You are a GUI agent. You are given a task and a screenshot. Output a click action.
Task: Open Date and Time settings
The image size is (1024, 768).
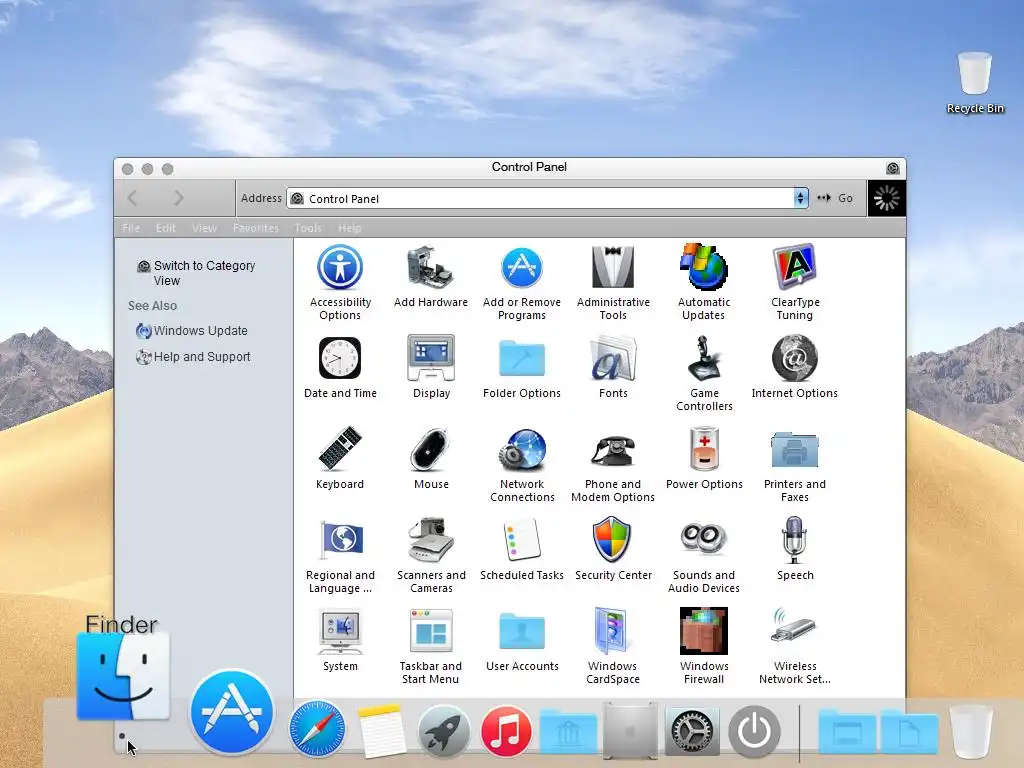tap(340, 366)
